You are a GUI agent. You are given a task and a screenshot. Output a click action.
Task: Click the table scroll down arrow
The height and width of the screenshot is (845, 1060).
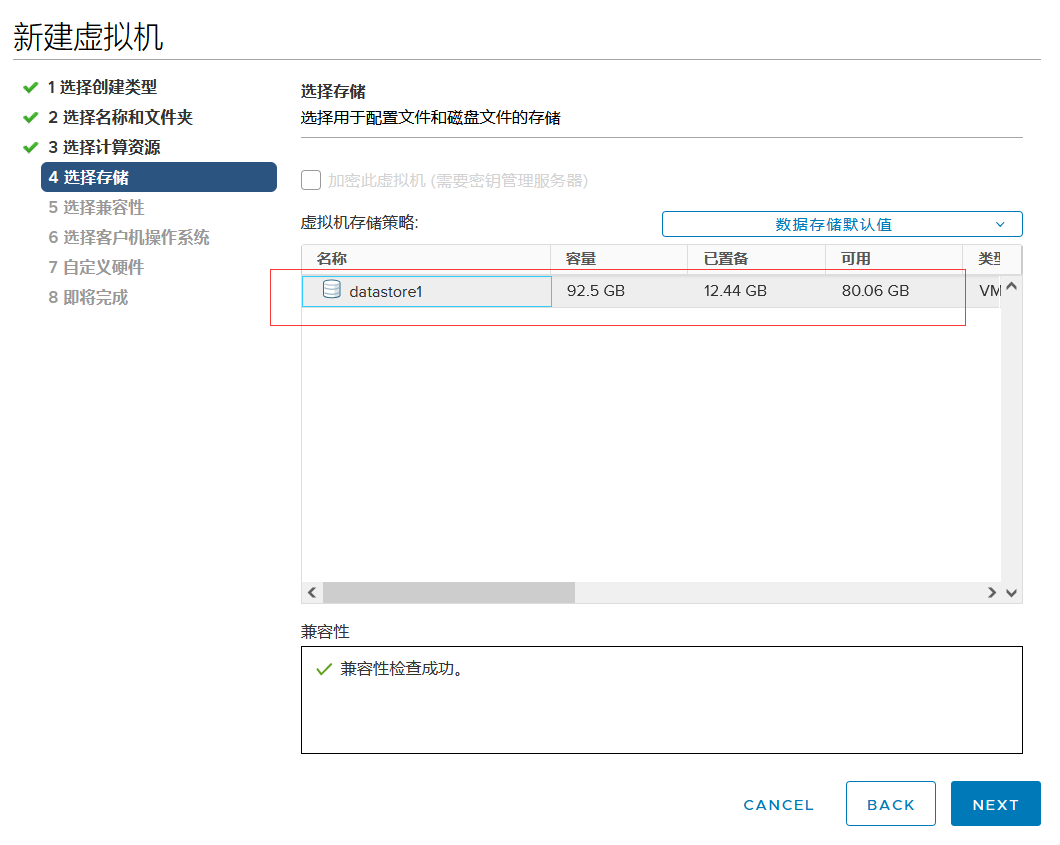point(1011,593)
